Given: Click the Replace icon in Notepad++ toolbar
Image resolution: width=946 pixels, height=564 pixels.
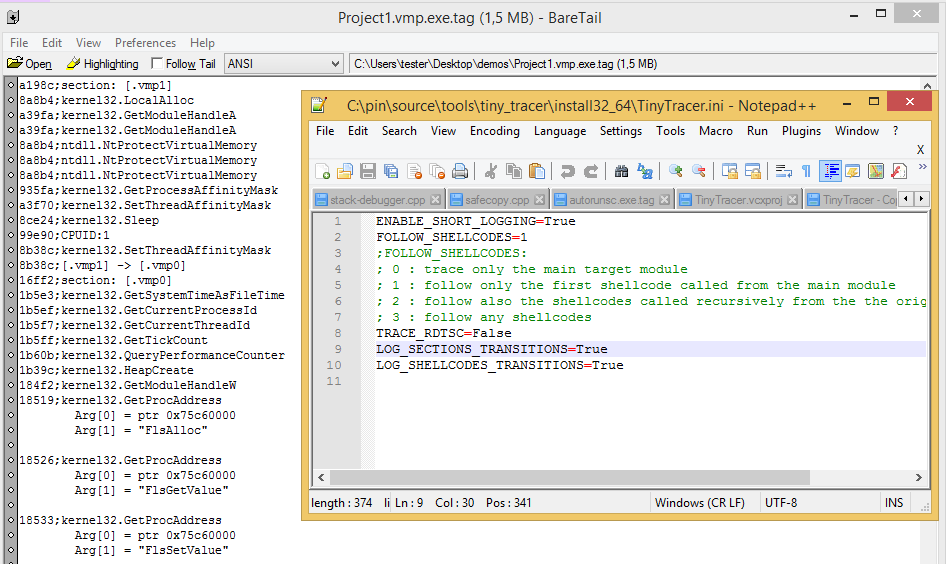Looking at the screenshot, I should 645,171.
